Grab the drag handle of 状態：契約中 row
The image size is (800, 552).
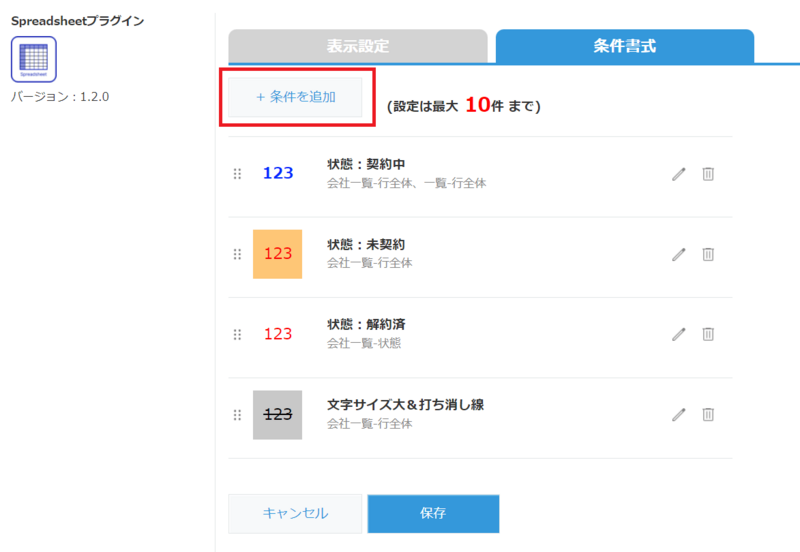click(x=237, y=174)
